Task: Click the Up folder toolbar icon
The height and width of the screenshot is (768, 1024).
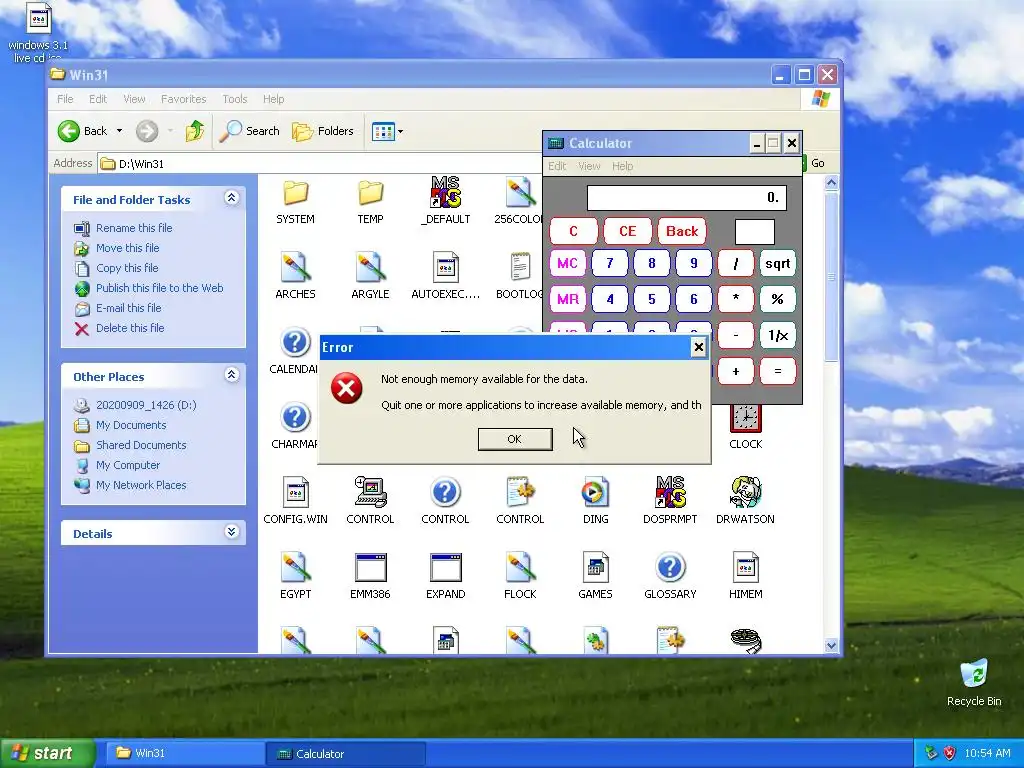Action: coord(194,131)
